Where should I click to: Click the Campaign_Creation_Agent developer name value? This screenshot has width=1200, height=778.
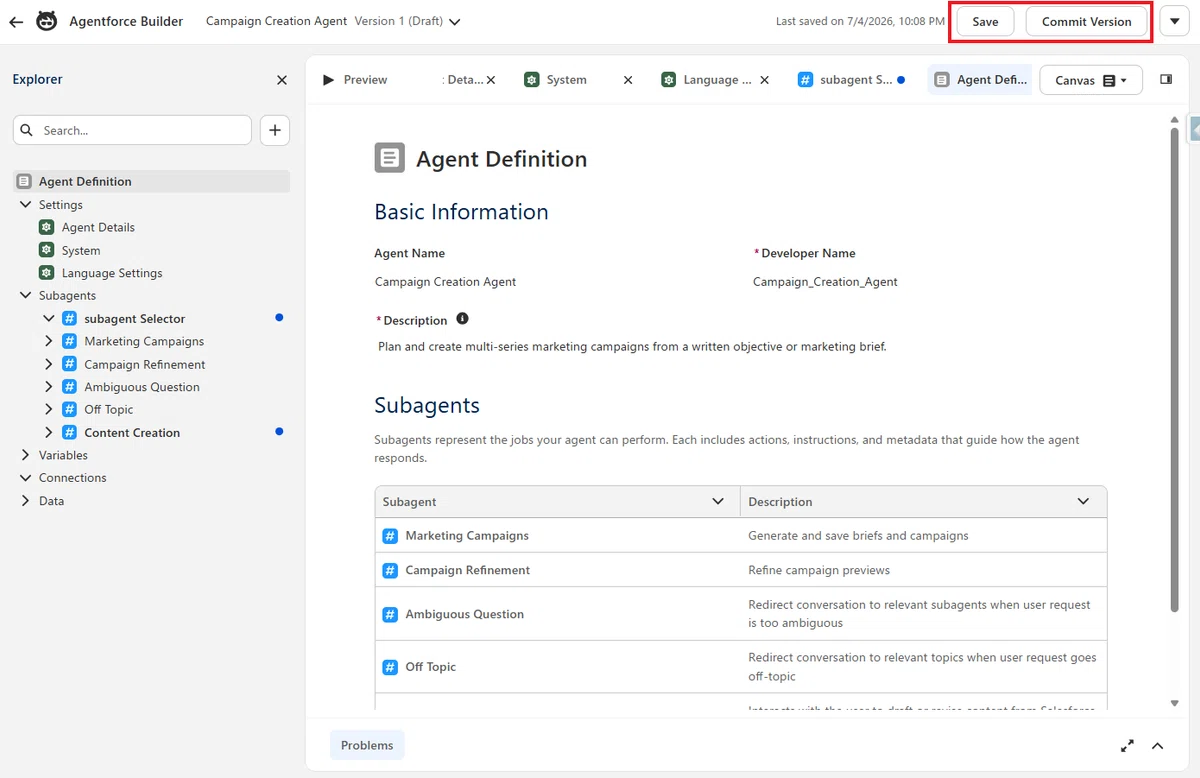pyautogui.click(x=825, y=282)
